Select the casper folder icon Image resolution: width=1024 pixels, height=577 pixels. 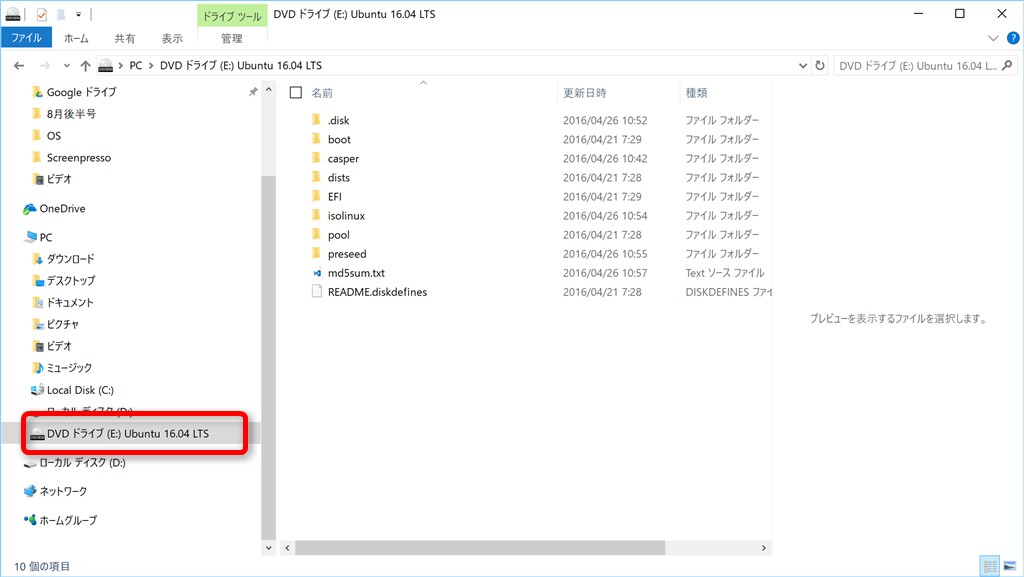[x=317, y=158]
